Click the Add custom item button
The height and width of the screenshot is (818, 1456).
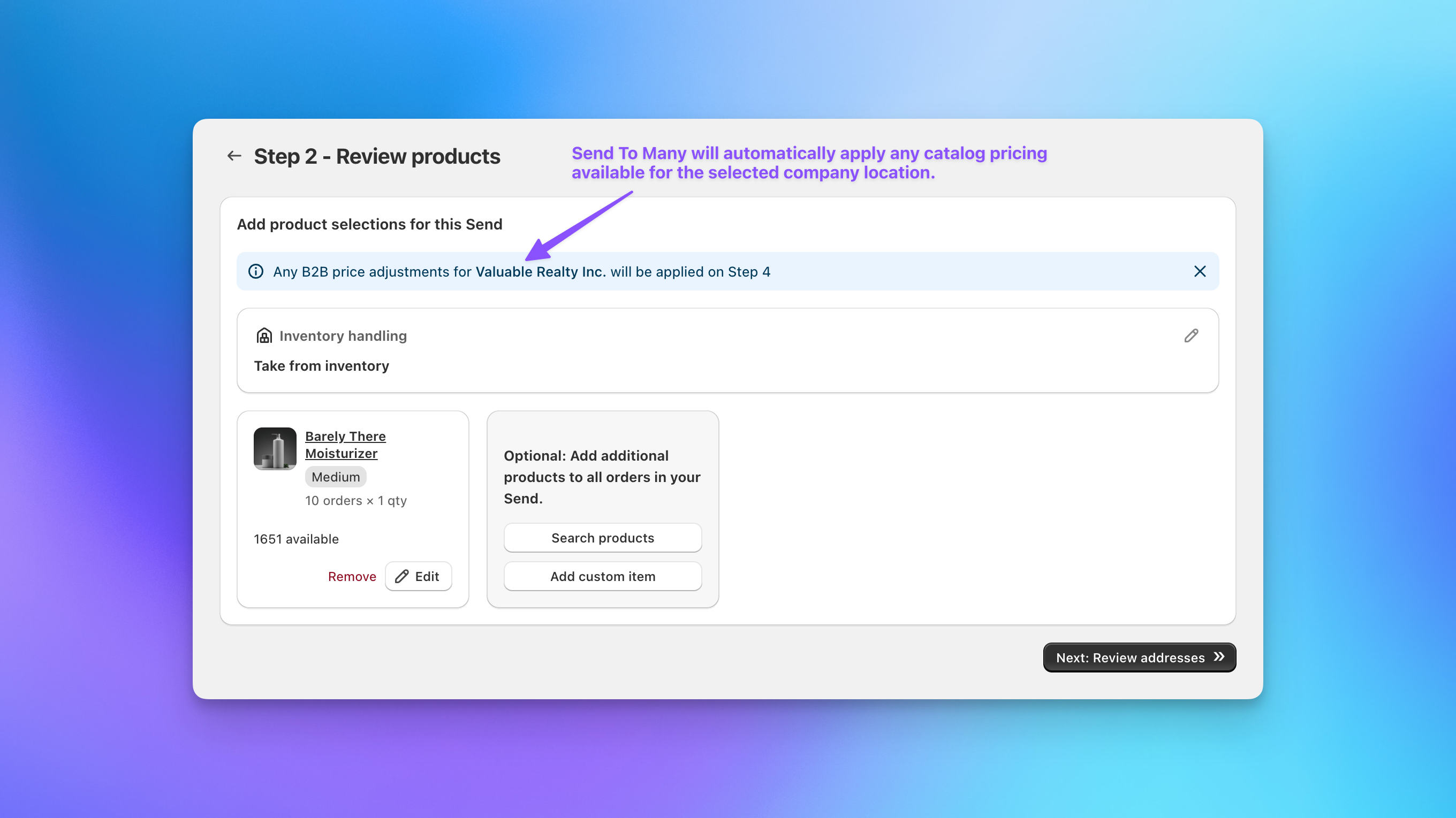click(x=602, y=576)
